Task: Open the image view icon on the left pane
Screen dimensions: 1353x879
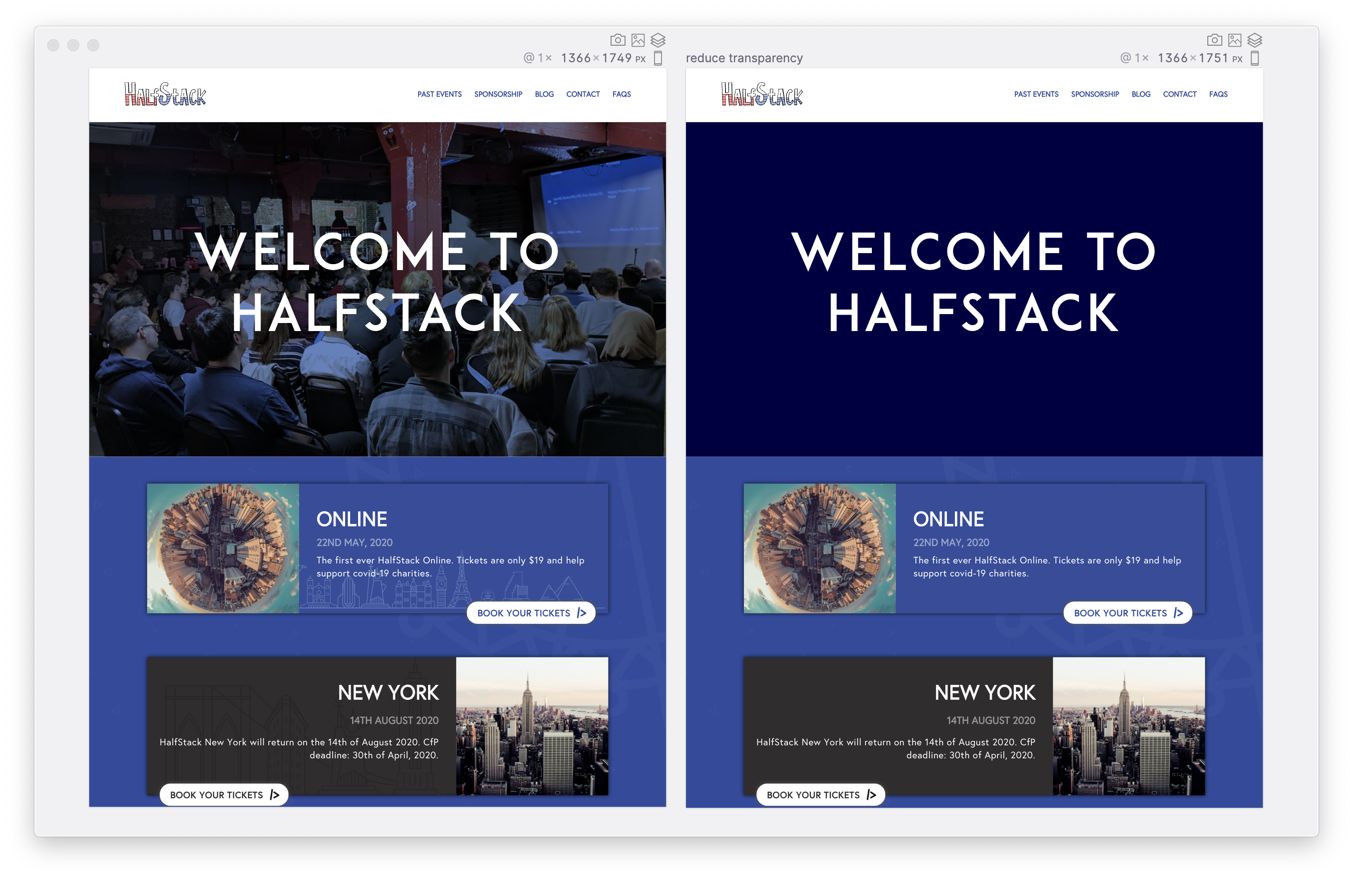Action: (637, 39)
